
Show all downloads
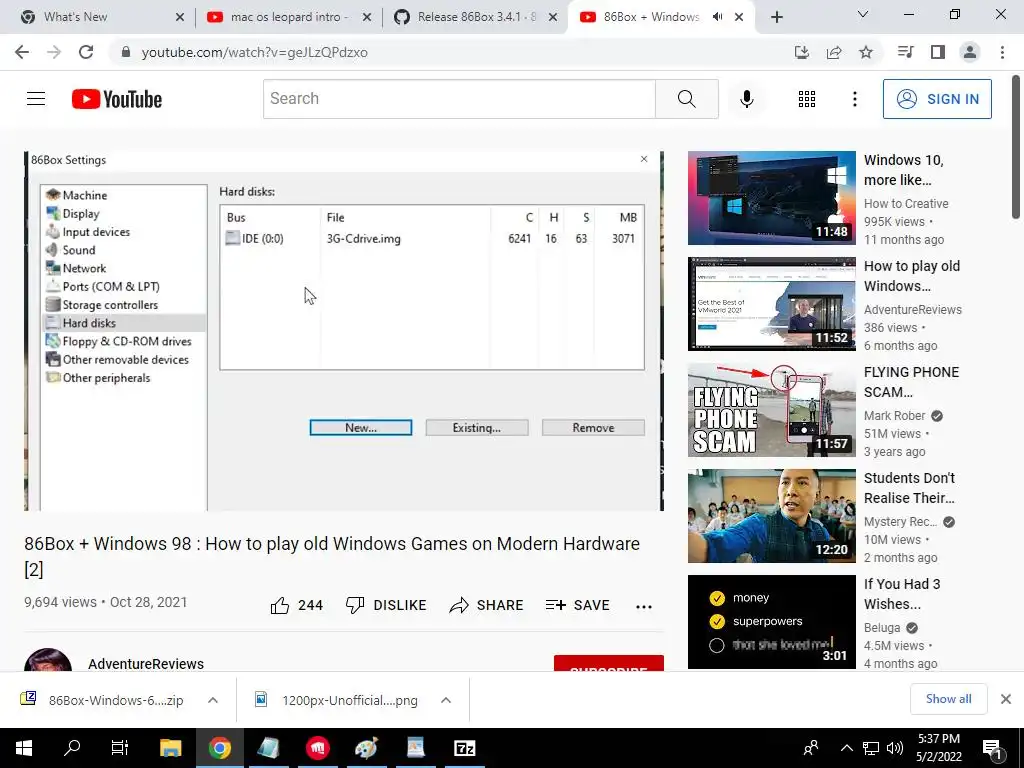948,699
